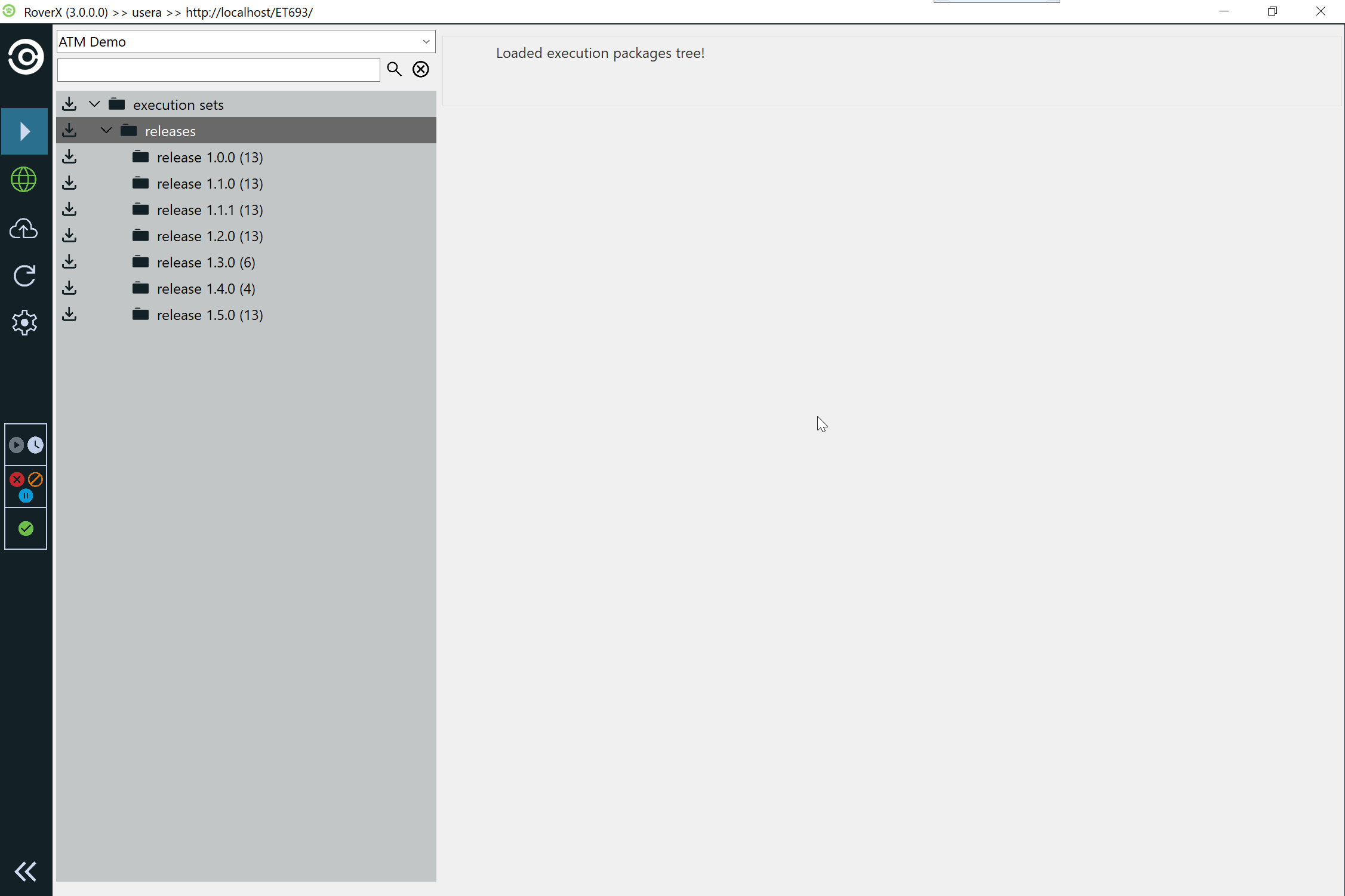1345x896 pixels.
Task: Download the release 1.3.0 package
Action: pyautogui.click(x=69, y=262)
